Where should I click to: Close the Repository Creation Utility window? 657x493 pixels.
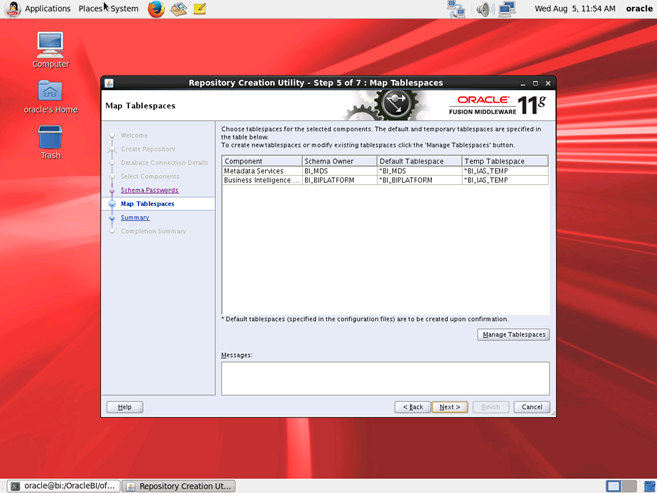(x=548, y=83)
